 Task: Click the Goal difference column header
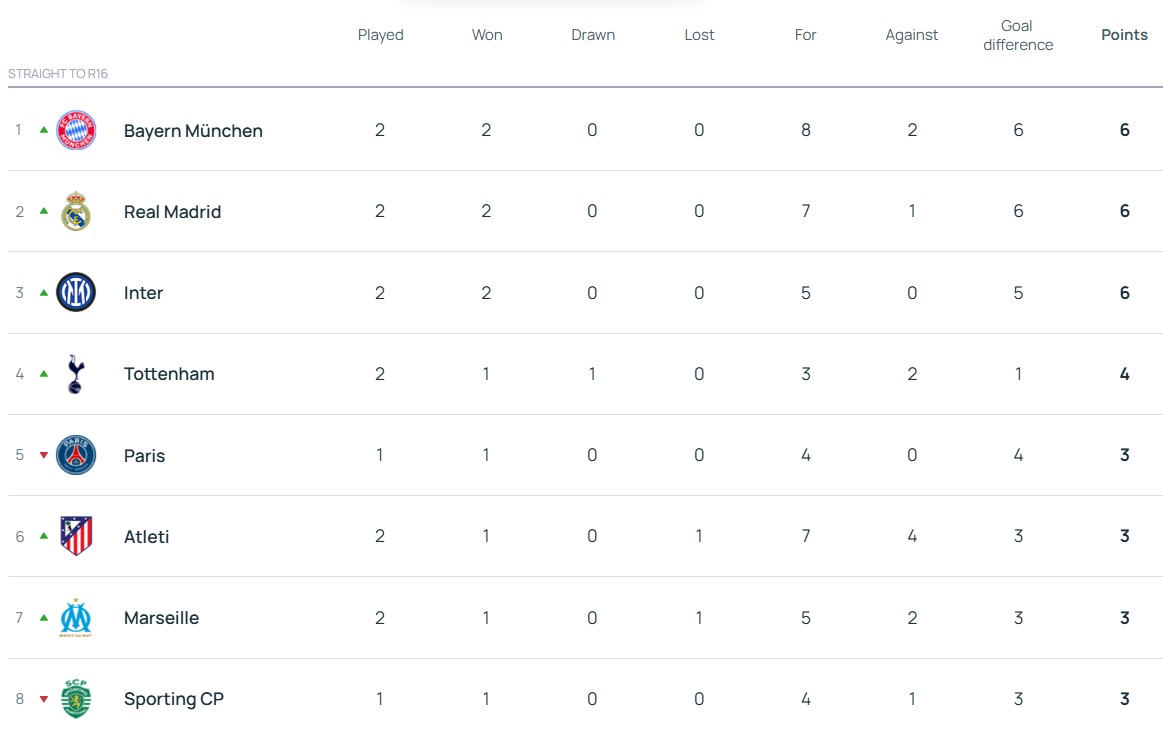[1018, 35]
